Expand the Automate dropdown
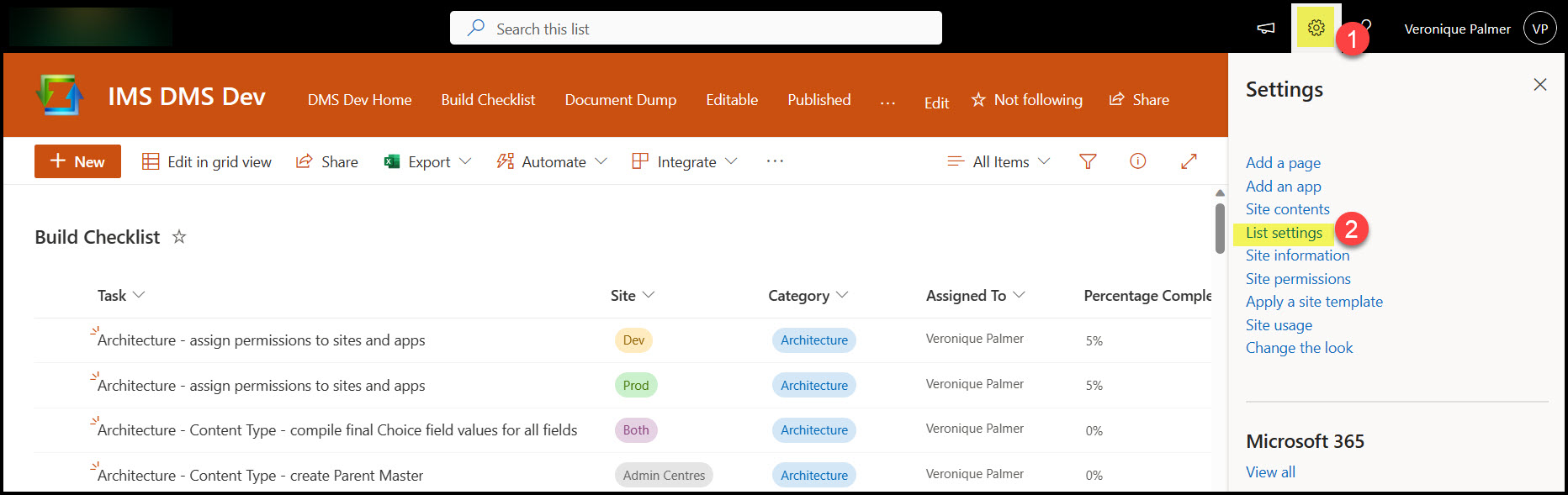Image resolution: width=1568 pixels, height=495 pixels. 552,161
